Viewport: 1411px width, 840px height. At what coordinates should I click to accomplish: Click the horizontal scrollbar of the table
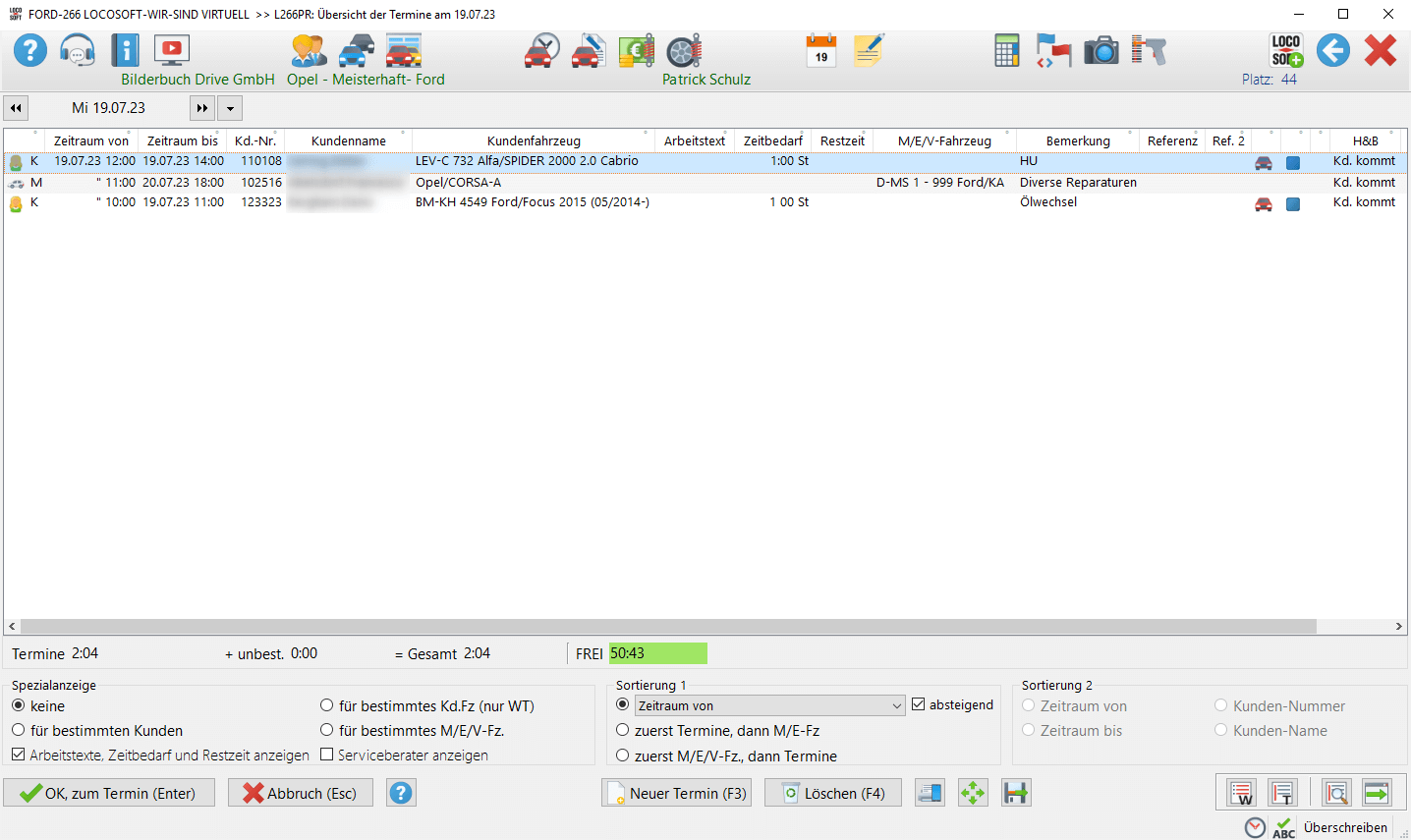[668, 626]
